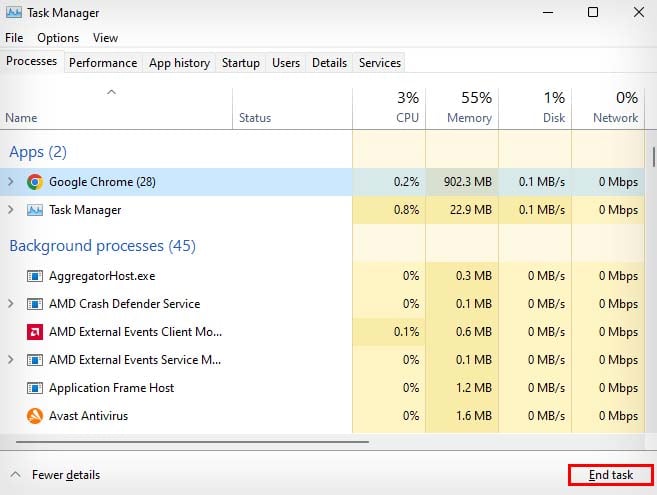
Task: Sort by the Disk column header
Action: [535, 109]
